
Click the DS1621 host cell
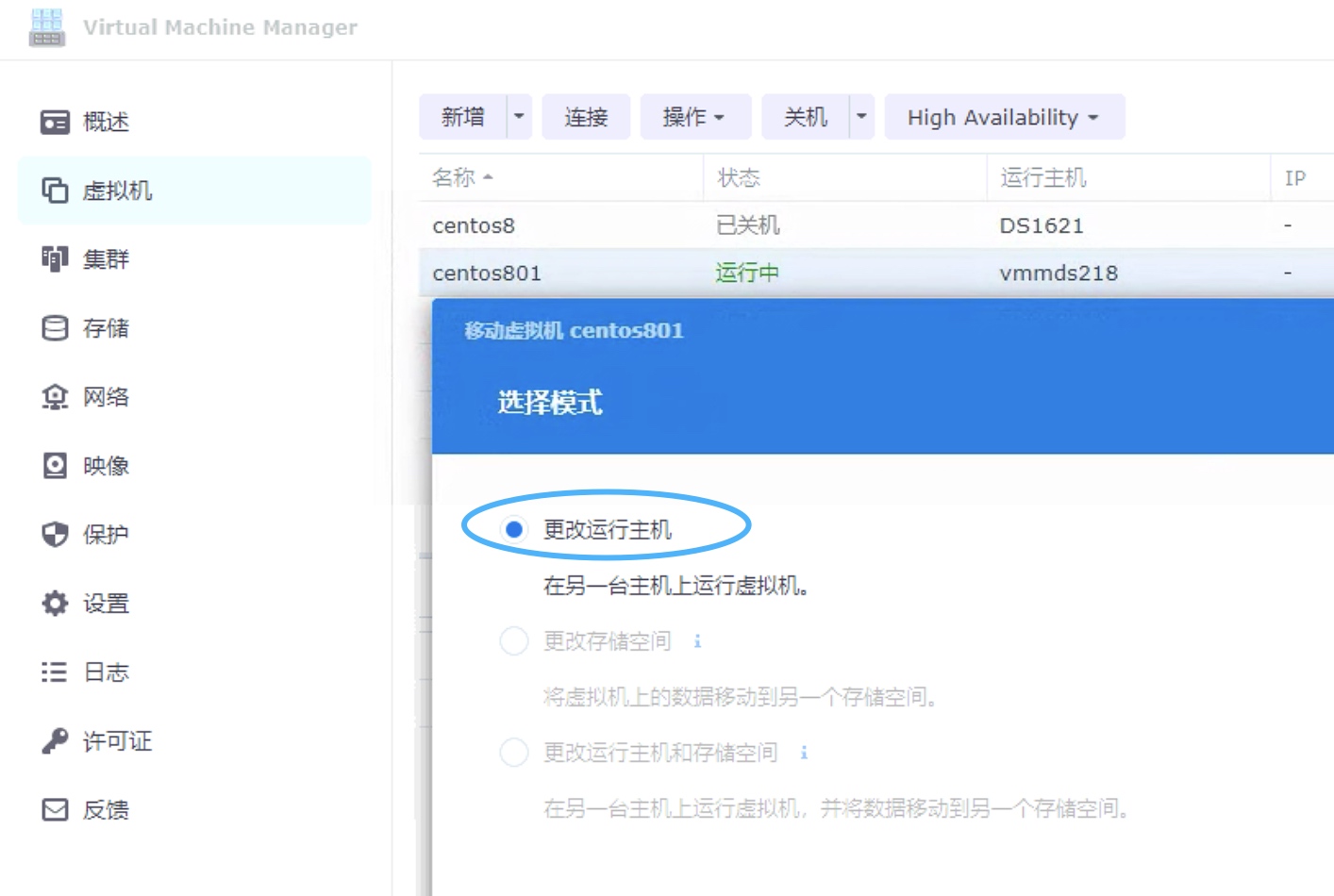[1042, 225]
